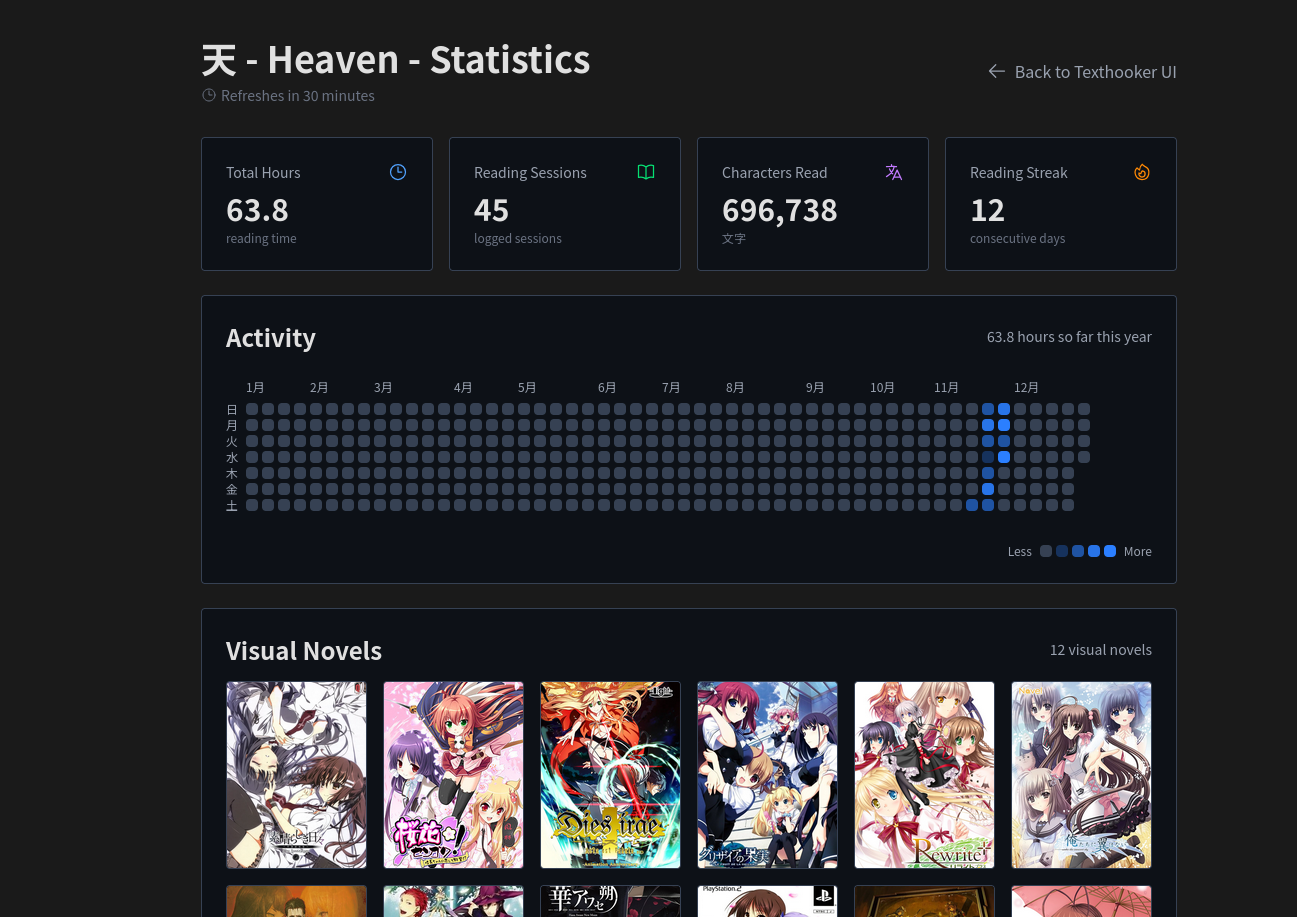1297x917 pixels.
Task: Click the dark navy cell in the 水 row
Action: coord(988,457)
